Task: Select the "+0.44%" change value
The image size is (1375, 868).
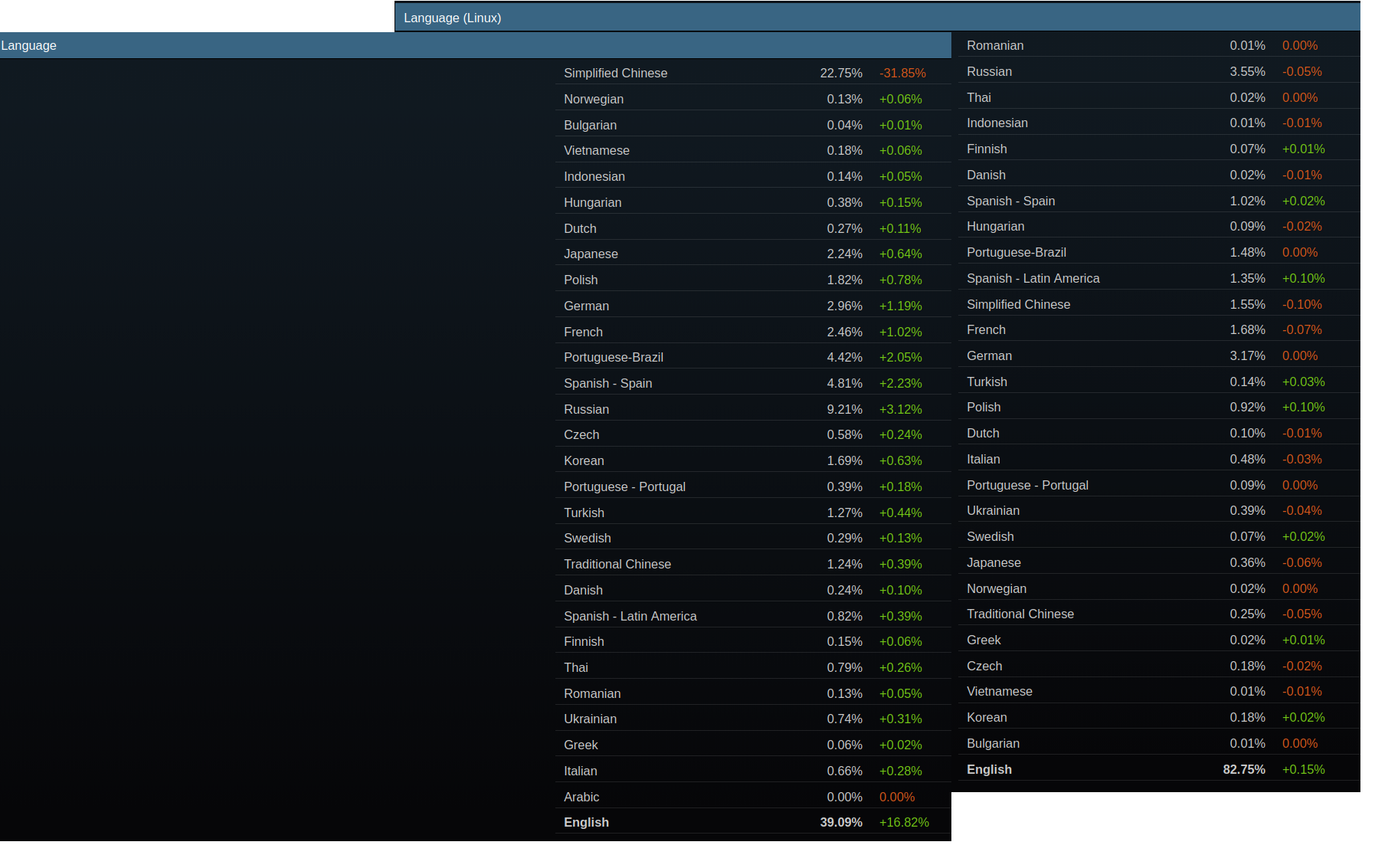Action: tap(901, 513)
